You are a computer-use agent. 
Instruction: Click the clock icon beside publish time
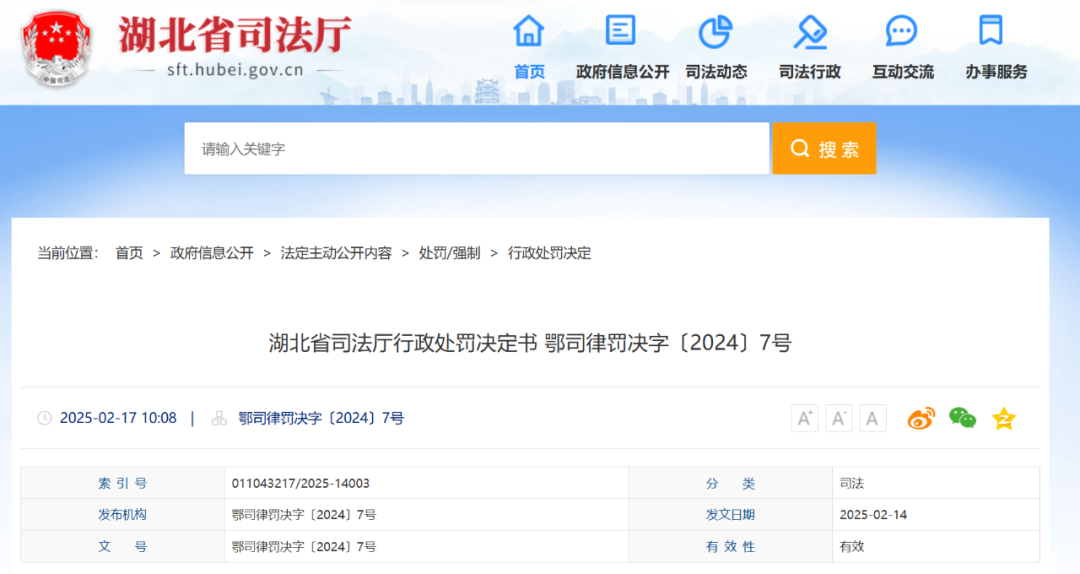tap(44, 418)
